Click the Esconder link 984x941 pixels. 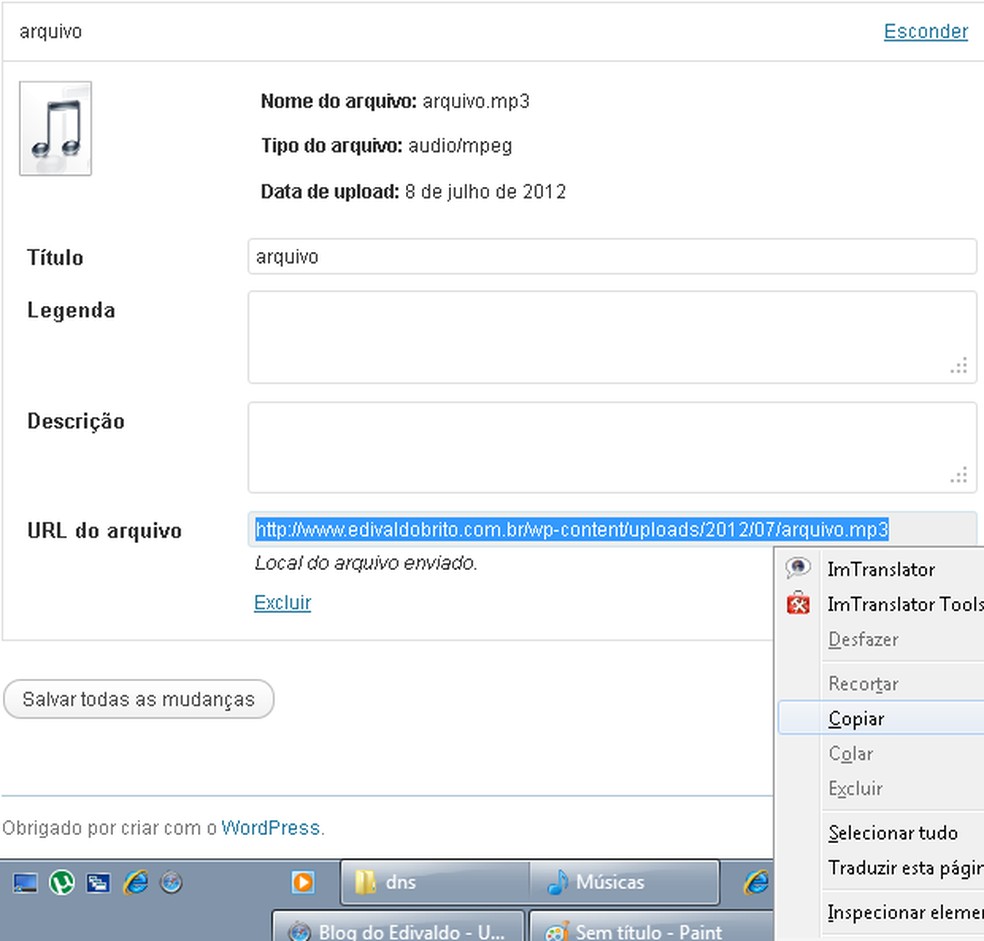[926, 31]
